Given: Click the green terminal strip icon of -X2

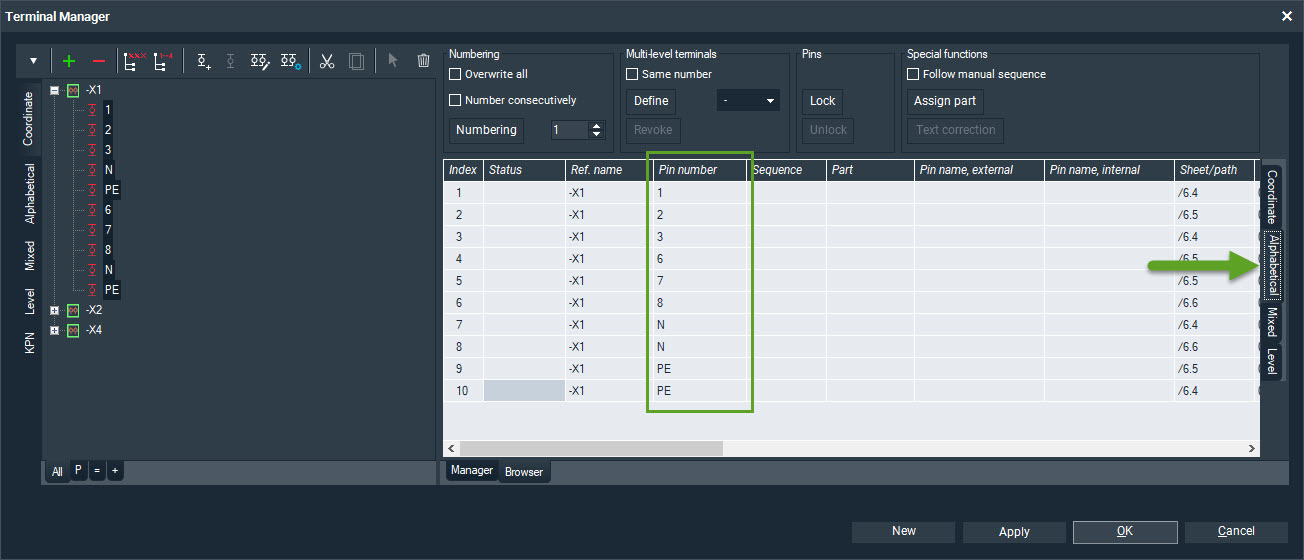Looking at the screenshot, I should click(73, 310).
